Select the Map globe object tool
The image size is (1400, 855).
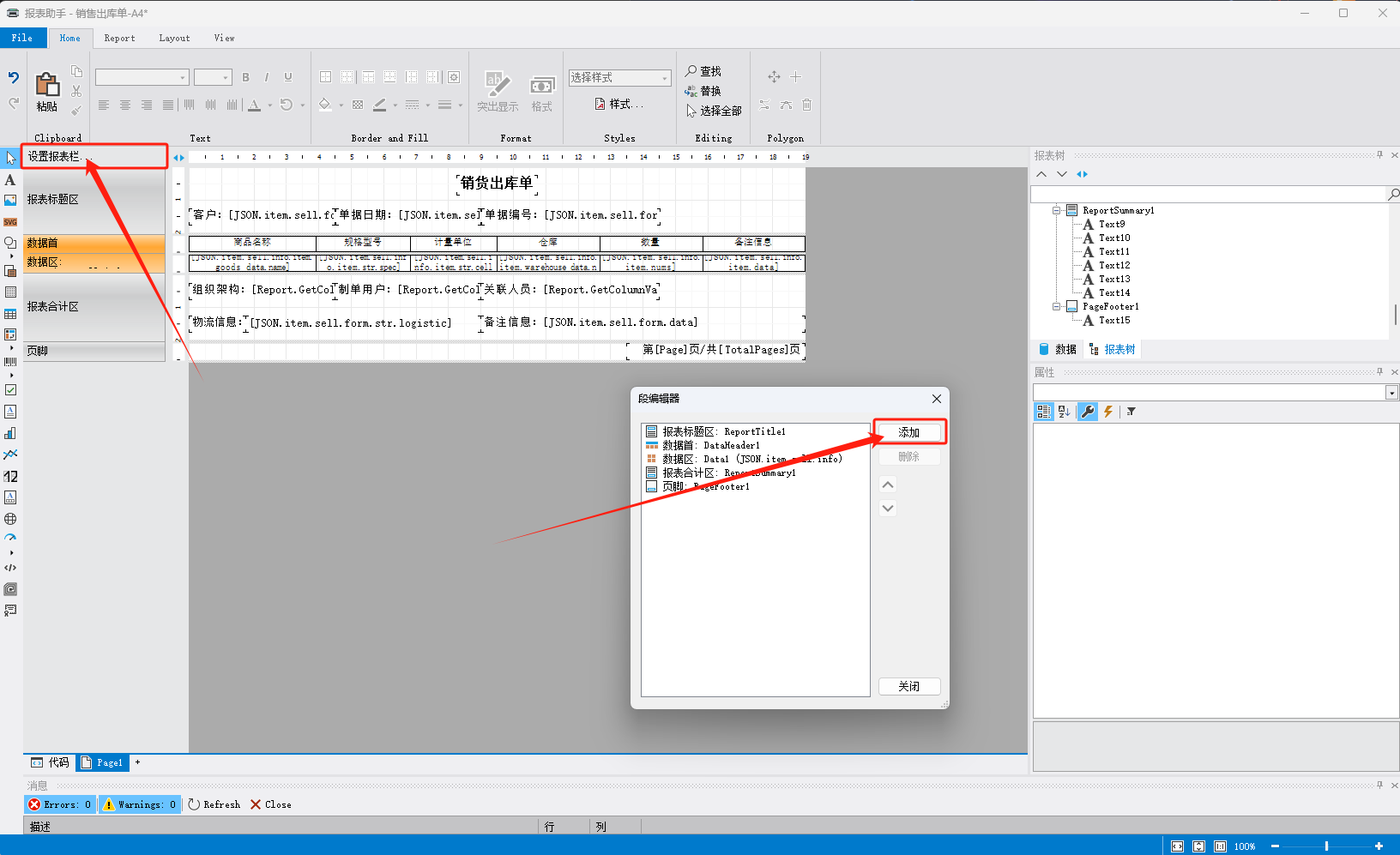tap(10, 519)
